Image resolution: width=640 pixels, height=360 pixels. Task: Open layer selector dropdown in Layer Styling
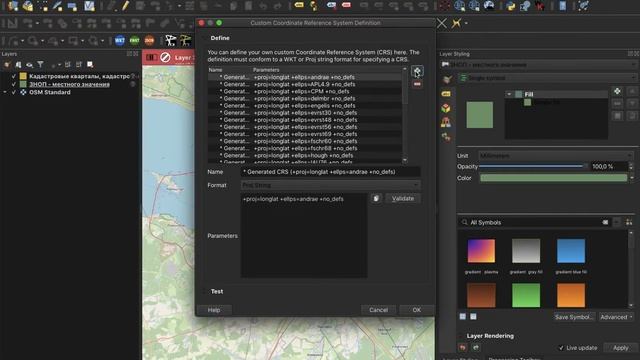539,64
